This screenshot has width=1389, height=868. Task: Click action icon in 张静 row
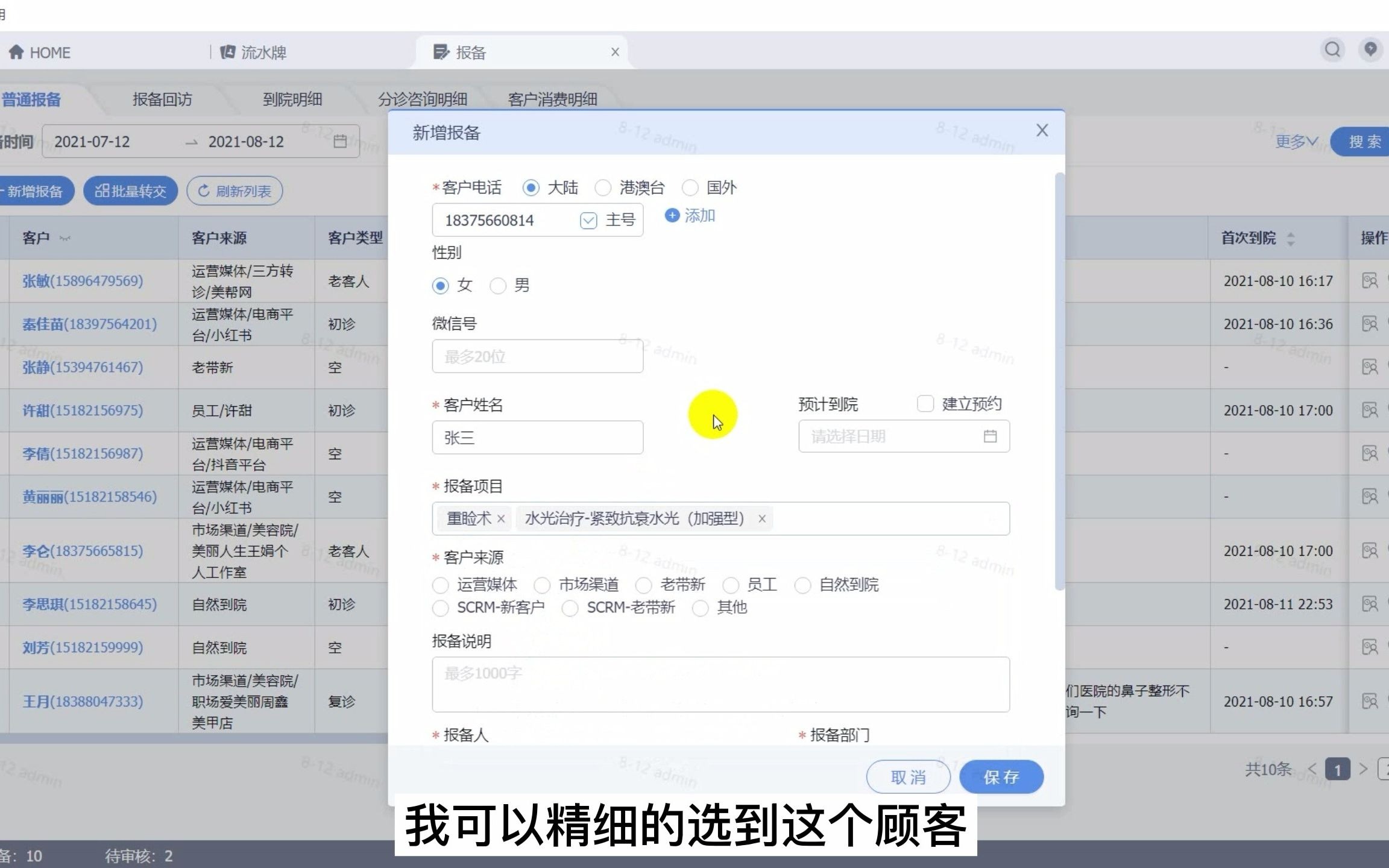[1370, 367]
